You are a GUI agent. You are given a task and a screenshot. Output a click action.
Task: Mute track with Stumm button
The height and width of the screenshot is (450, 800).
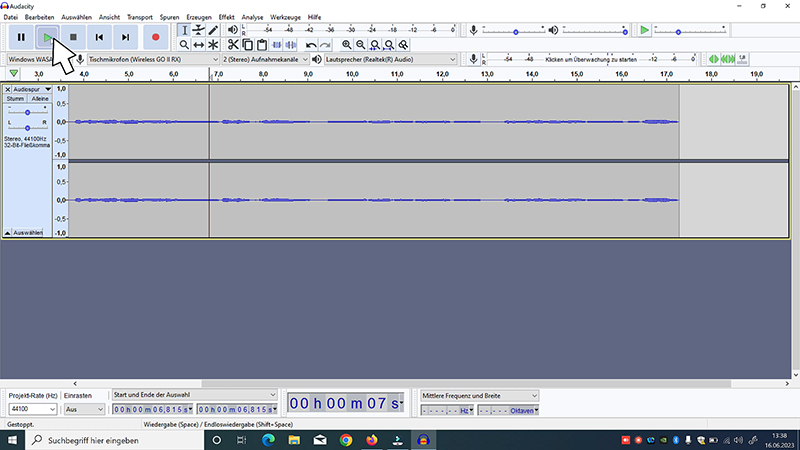coord(15,98)
